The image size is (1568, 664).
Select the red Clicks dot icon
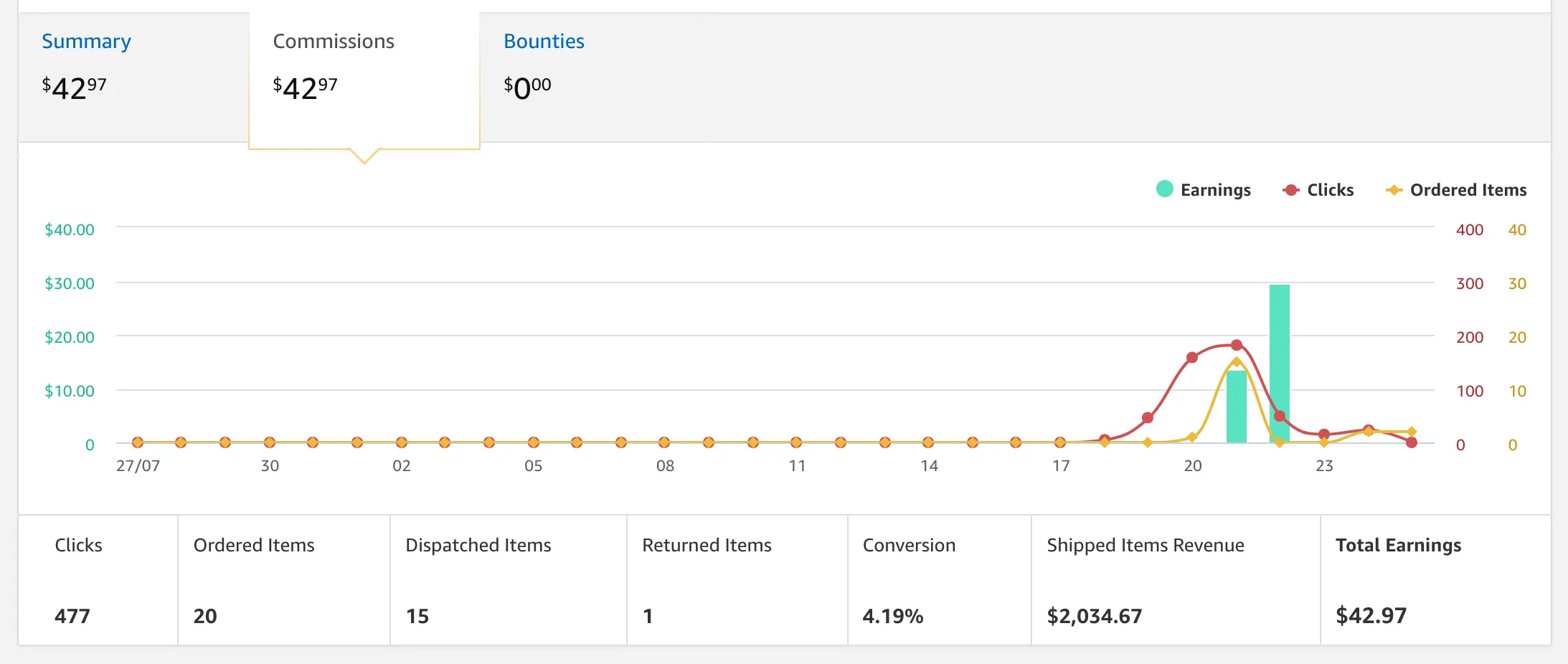tap(1290, 189)
